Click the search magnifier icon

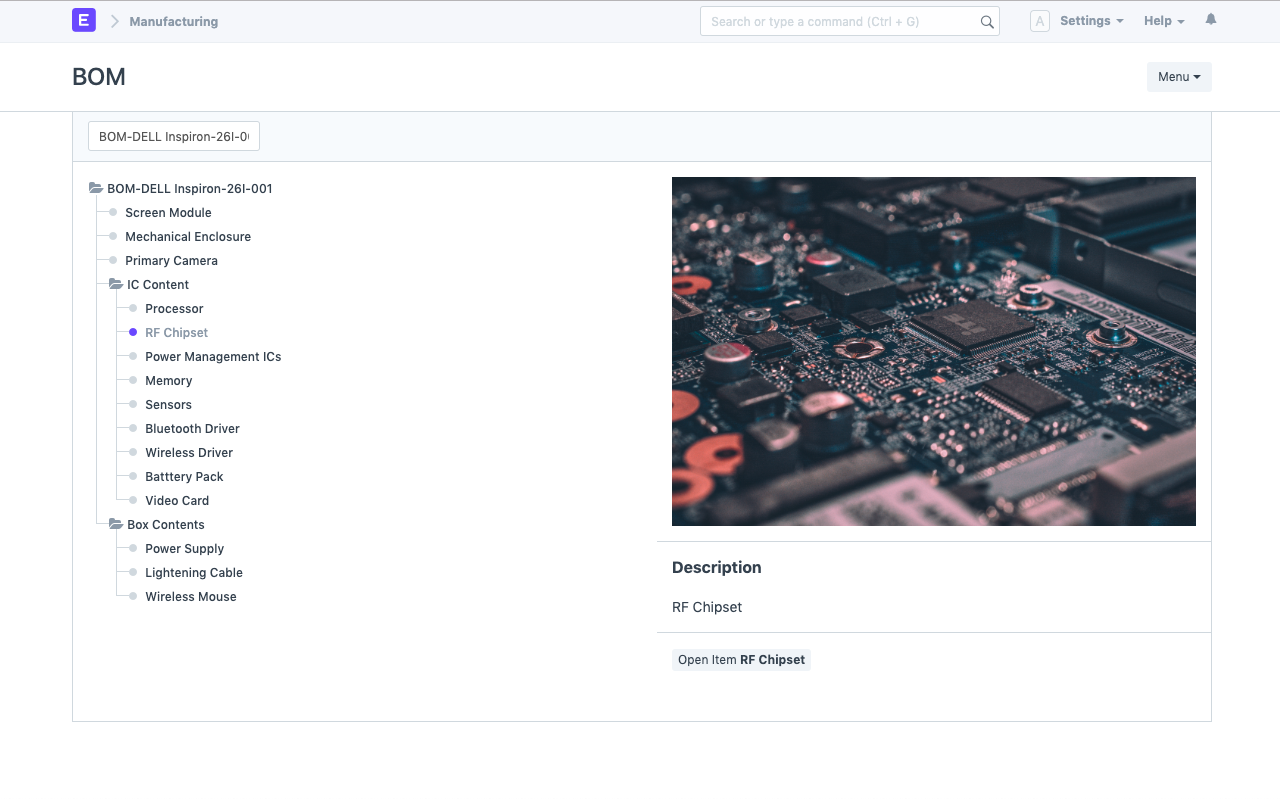(x=987, y=21)
